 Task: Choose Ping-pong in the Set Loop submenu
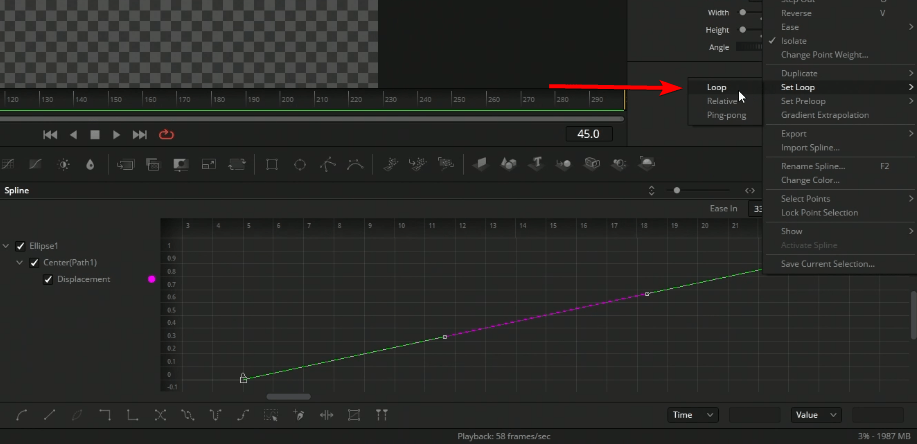(x=725, y=115)
